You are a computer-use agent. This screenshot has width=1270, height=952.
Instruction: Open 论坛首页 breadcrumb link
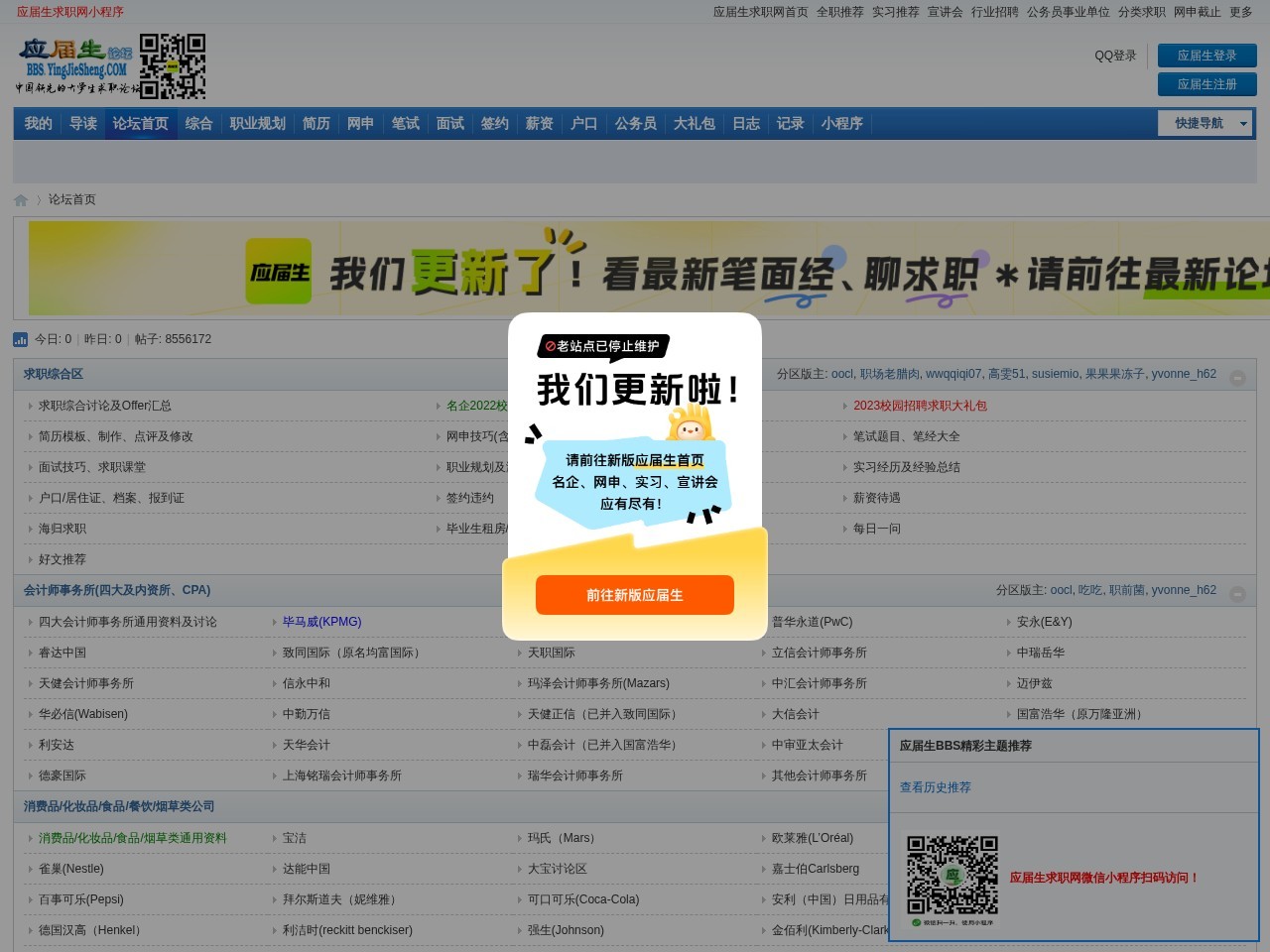(x=72, y=199)
